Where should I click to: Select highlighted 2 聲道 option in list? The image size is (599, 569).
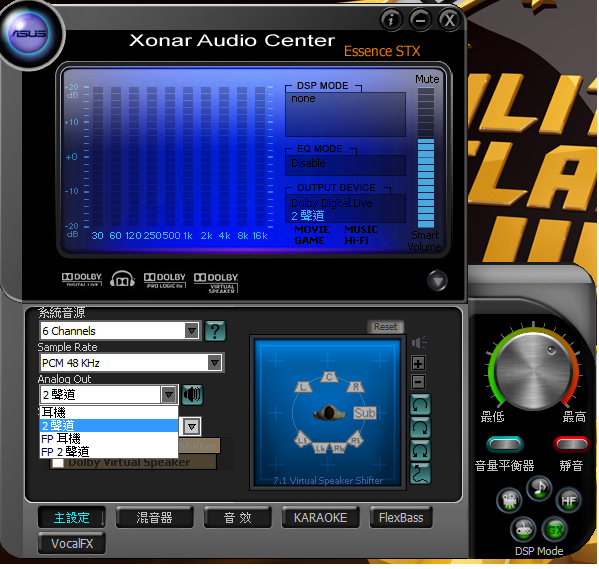(x=109, y=426)
